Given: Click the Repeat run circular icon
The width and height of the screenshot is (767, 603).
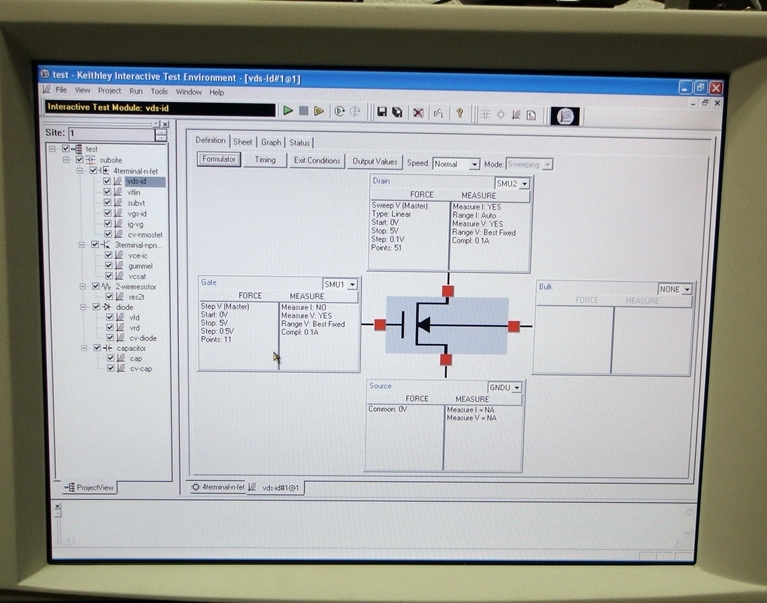Looking at the screenshot, I should click(339, 112).
